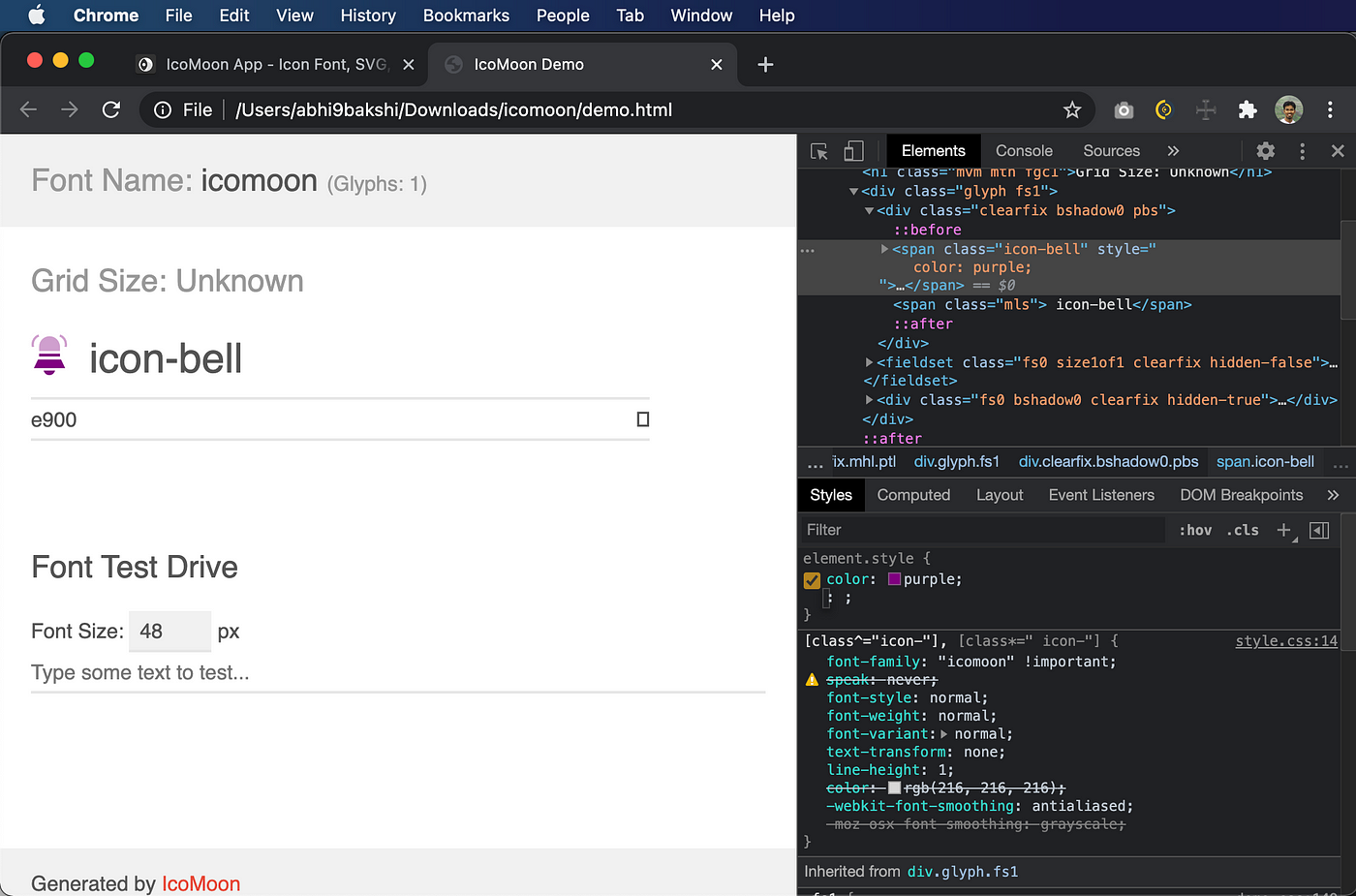Image resolution: width=1356 pixels, height=896 pixels.
Task: Open the rgb(216, 216, 216) color swatch
Action: point(895,788)
